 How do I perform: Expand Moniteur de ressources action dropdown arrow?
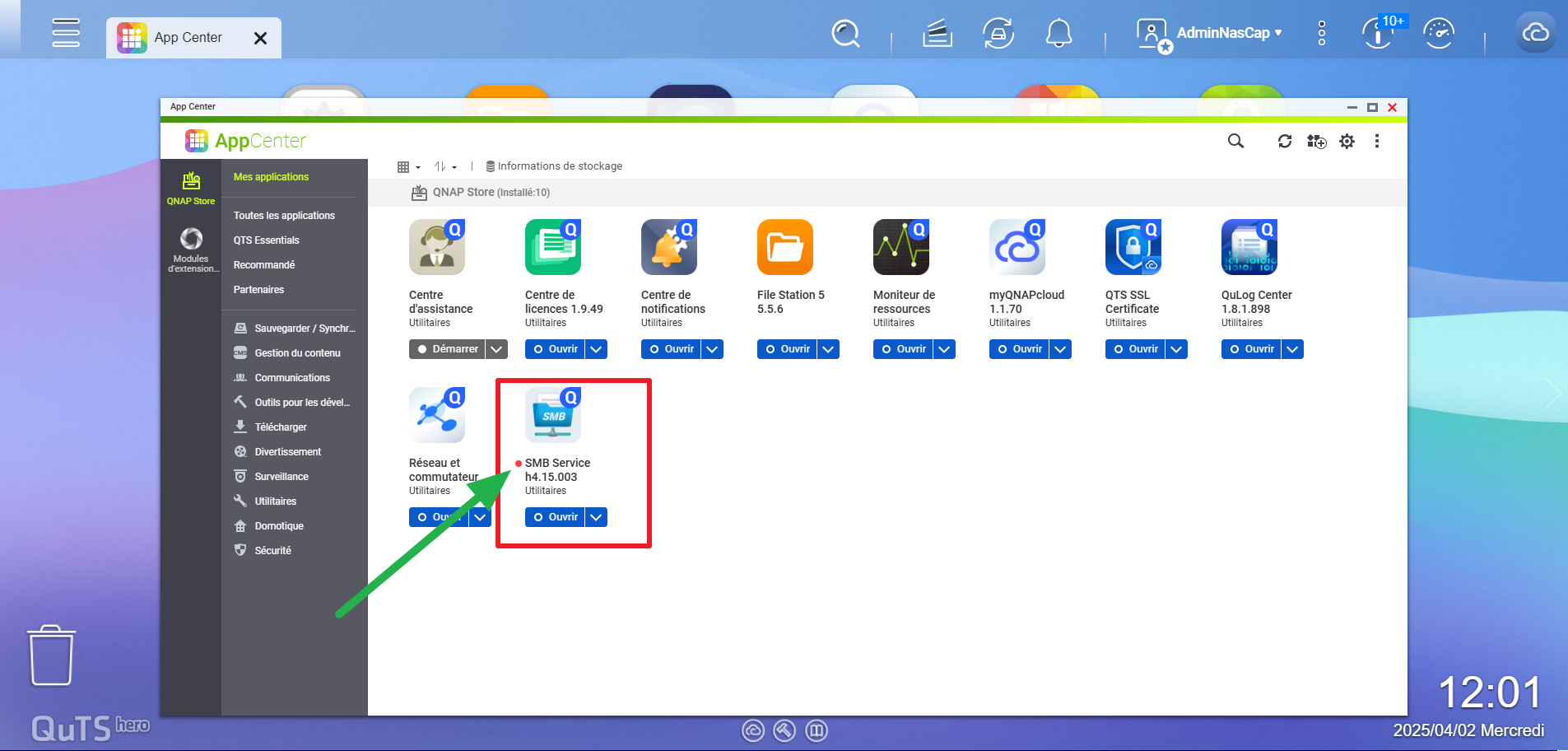tap(945, 349)
